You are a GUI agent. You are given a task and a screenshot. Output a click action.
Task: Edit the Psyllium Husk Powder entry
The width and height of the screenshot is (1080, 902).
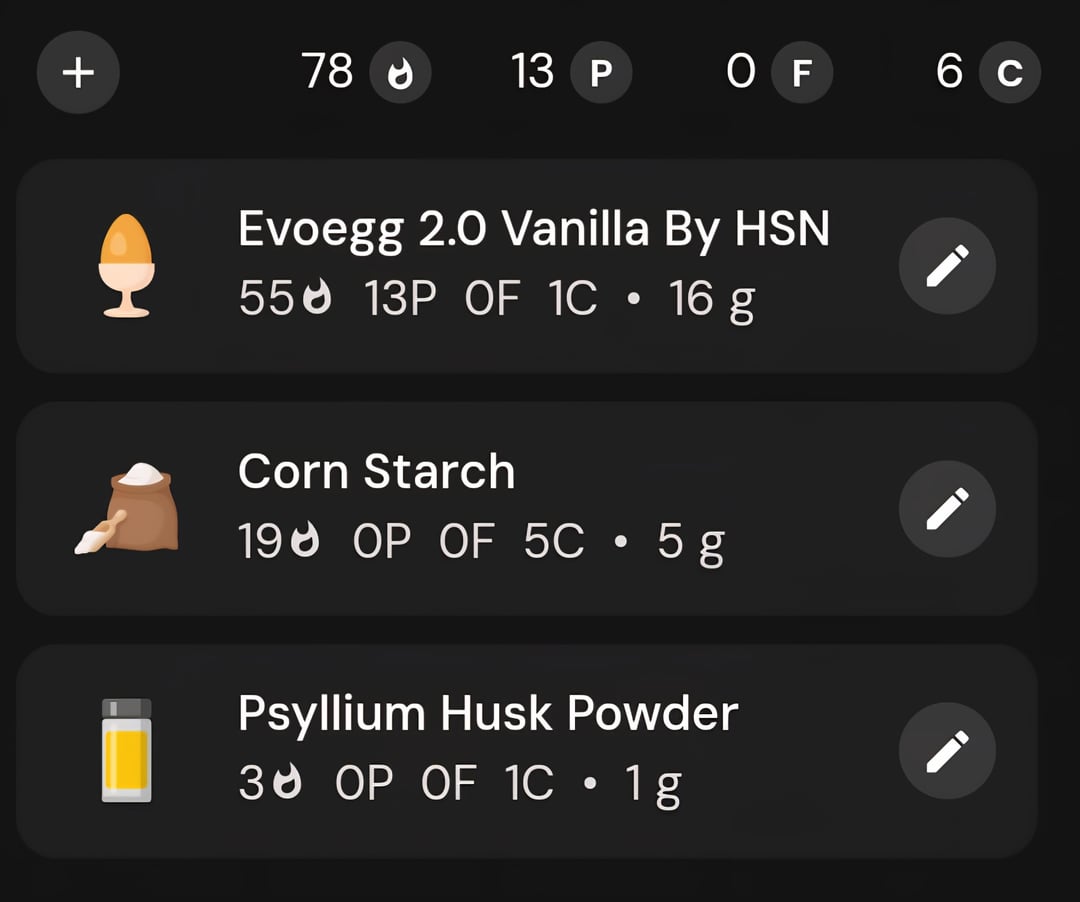947,751
